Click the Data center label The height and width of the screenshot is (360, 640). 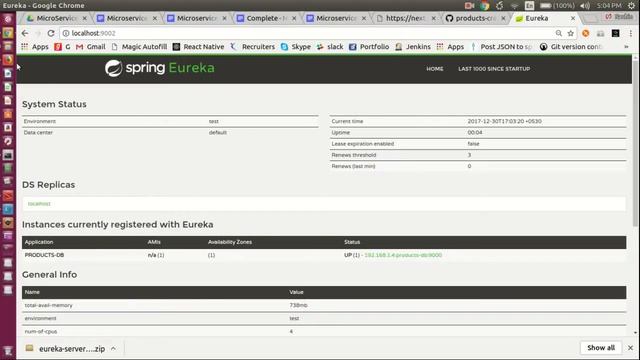click(38, 133)
